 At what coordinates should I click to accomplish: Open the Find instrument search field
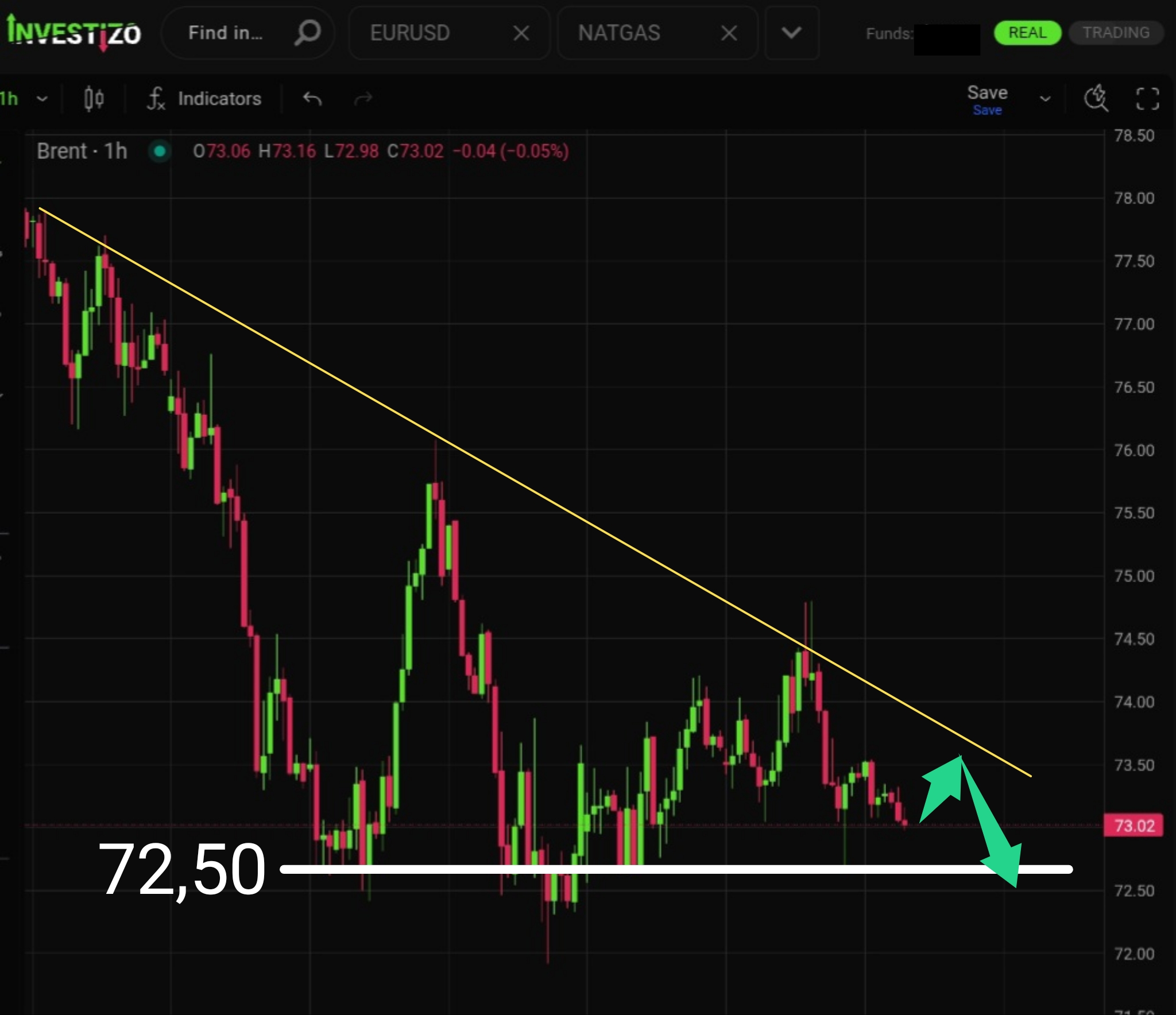247,33
